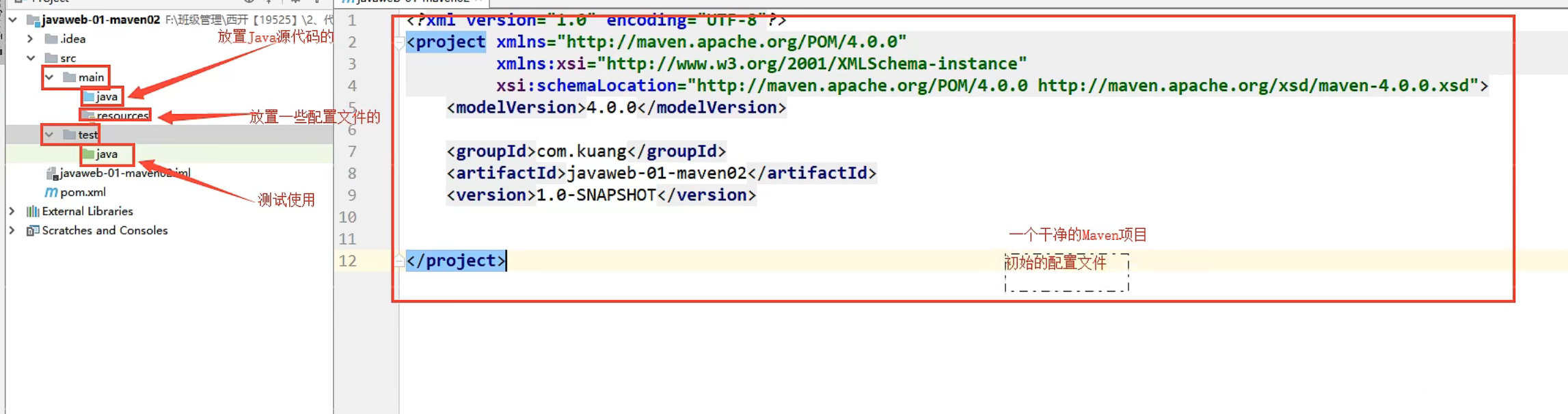Click line number 7 in the gutter
Screen dimensions: 1568x414
(352, 151)
